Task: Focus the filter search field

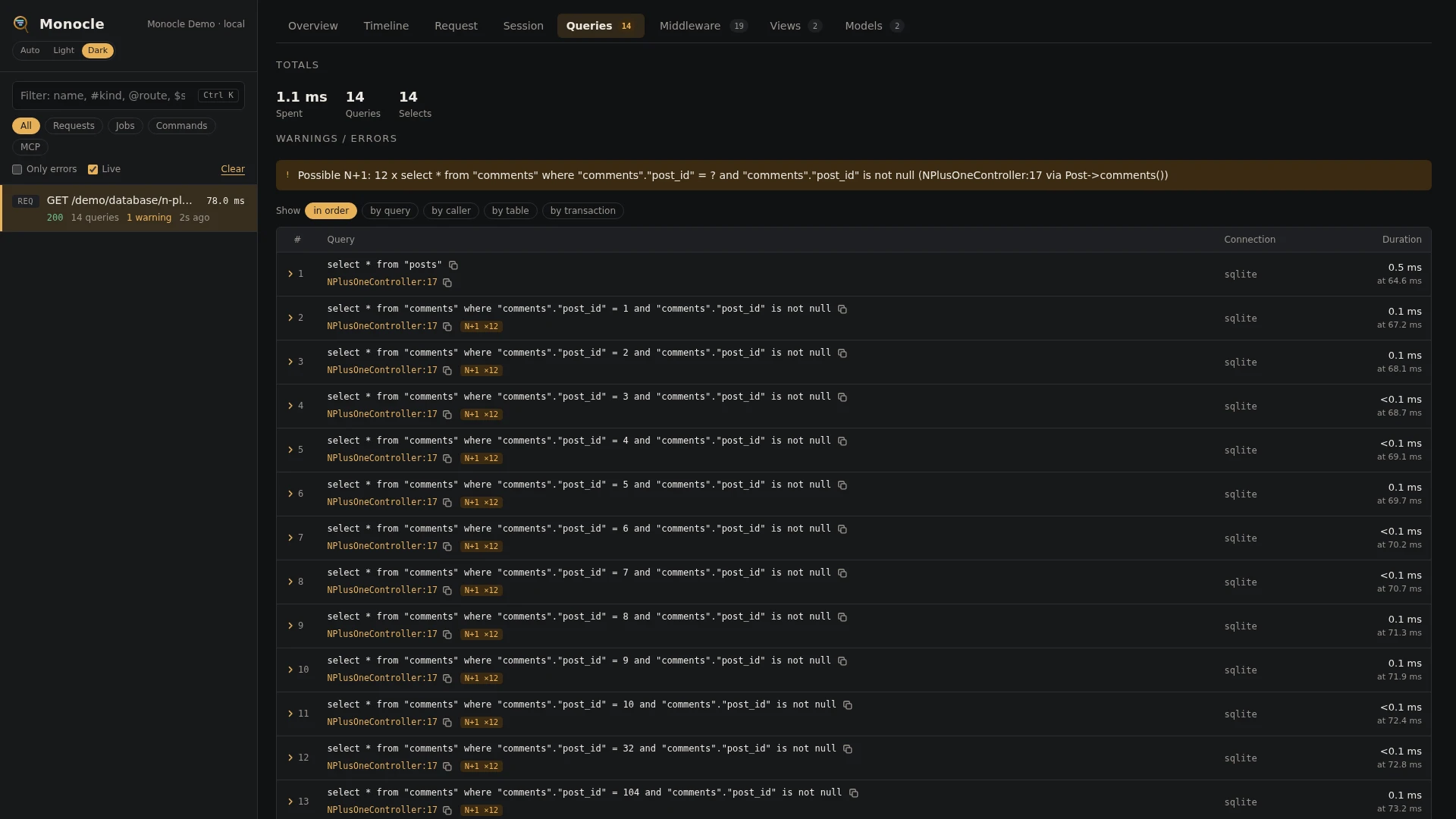Action: (x=128, y=96)
